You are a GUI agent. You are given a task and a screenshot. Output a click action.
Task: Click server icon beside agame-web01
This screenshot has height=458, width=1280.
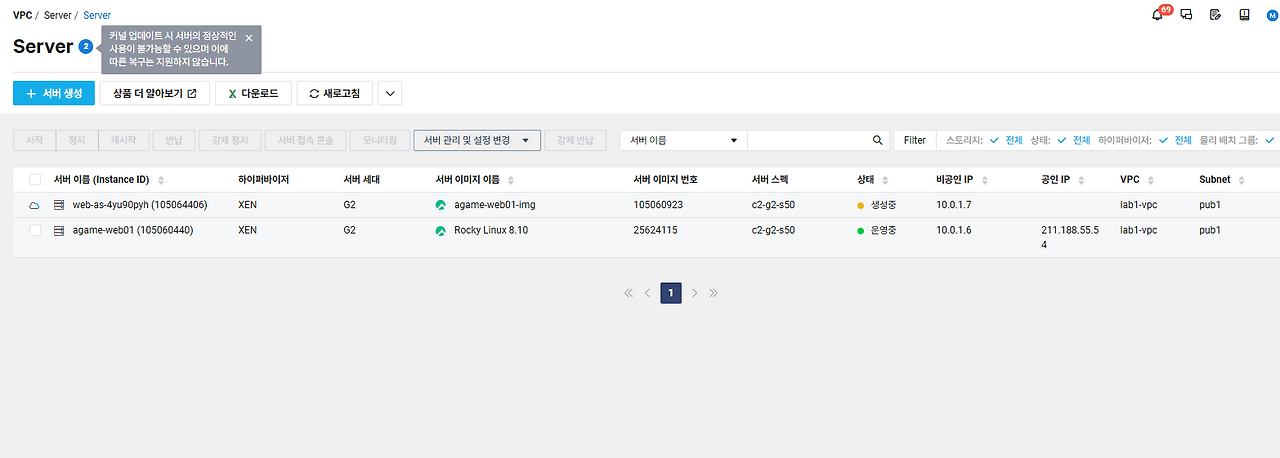59,230
